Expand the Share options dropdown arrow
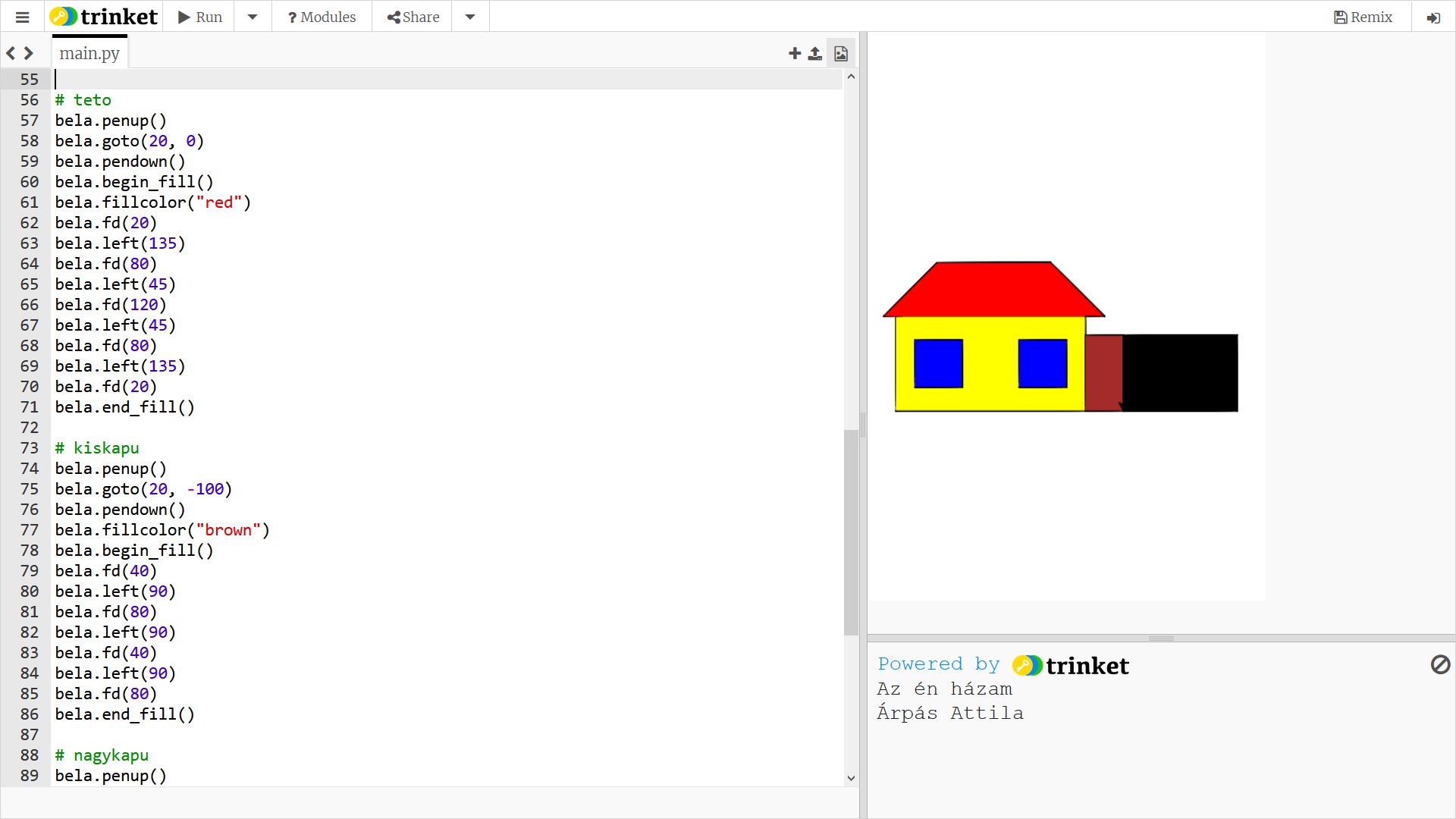The image size is (1456, 819). (x=470, y=17)
